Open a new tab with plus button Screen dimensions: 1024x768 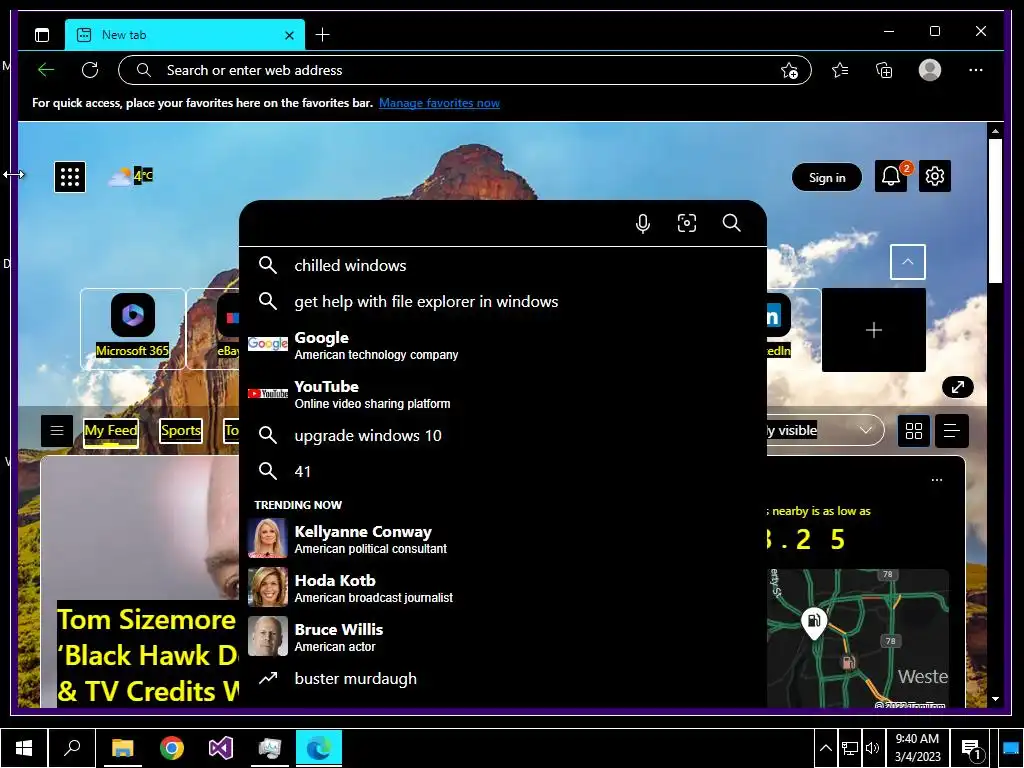[323, 35]
